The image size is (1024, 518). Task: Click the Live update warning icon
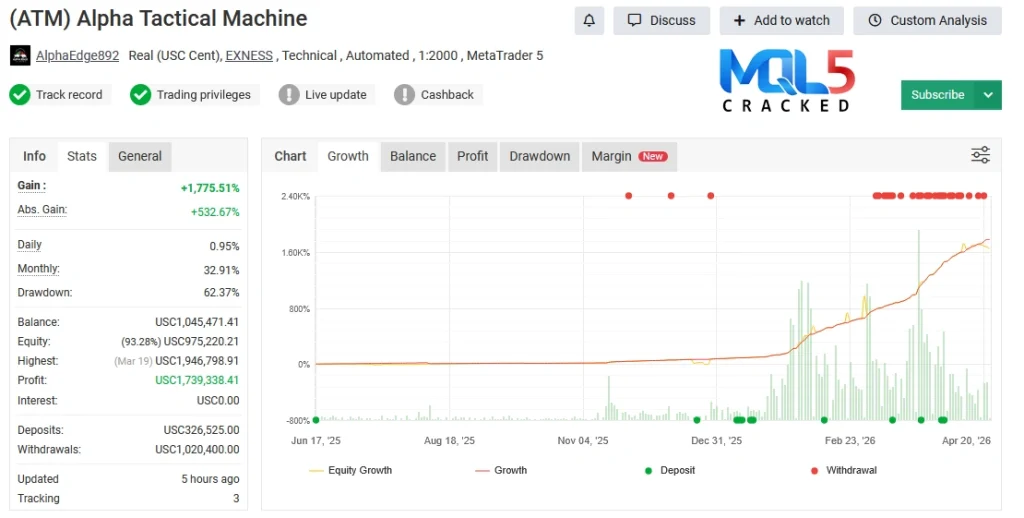click(x=289, y=95)
